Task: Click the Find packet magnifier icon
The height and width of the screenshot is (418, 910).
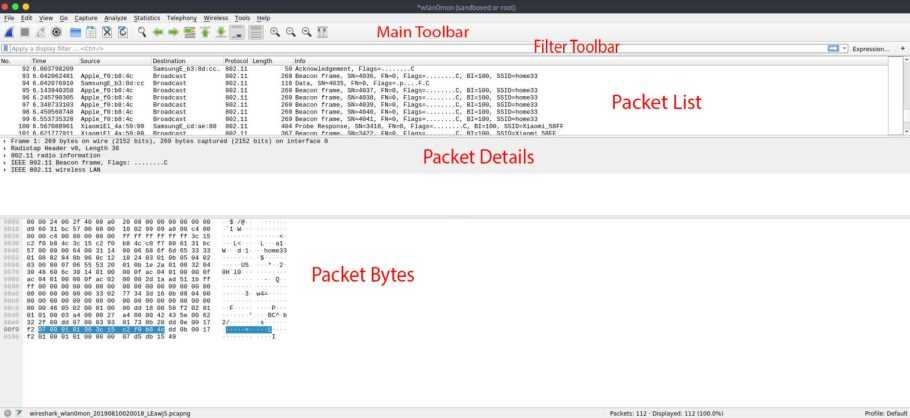Action: pos(142,32)
